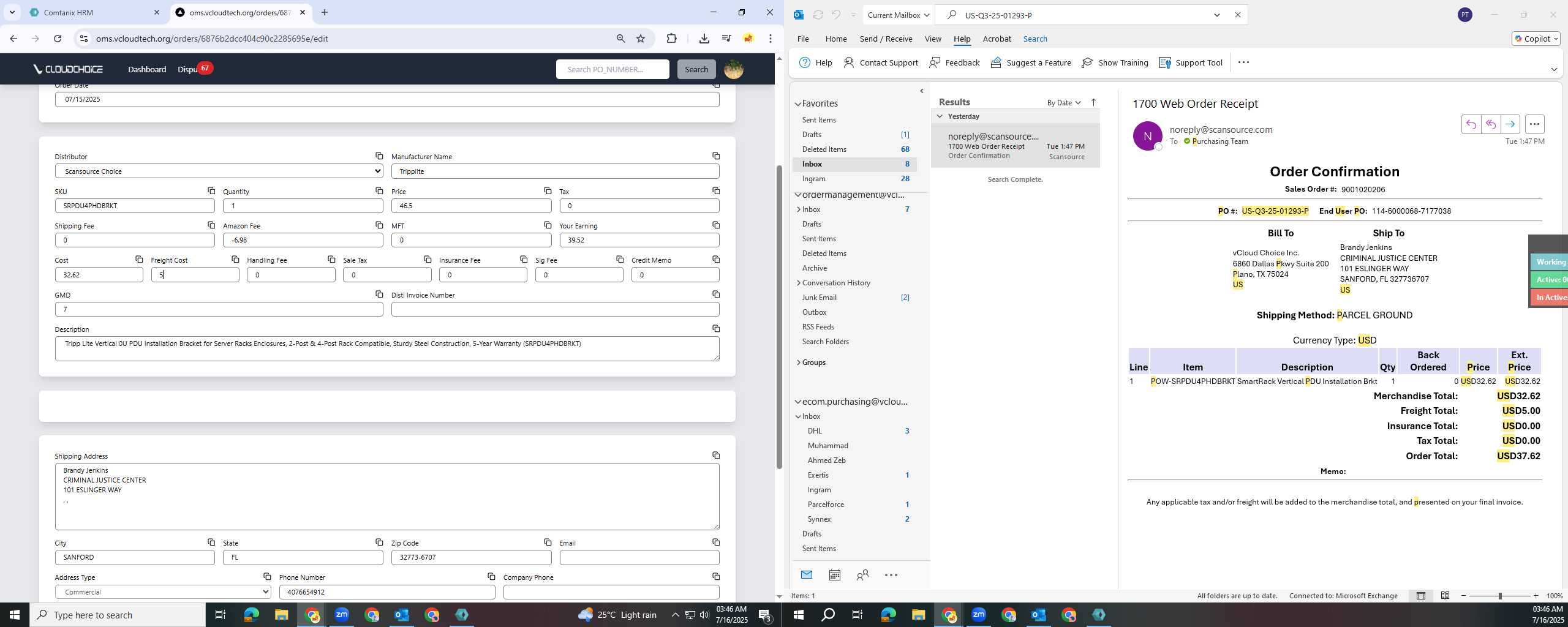Open File Explorer from left taskbar

tap(281, 615)
